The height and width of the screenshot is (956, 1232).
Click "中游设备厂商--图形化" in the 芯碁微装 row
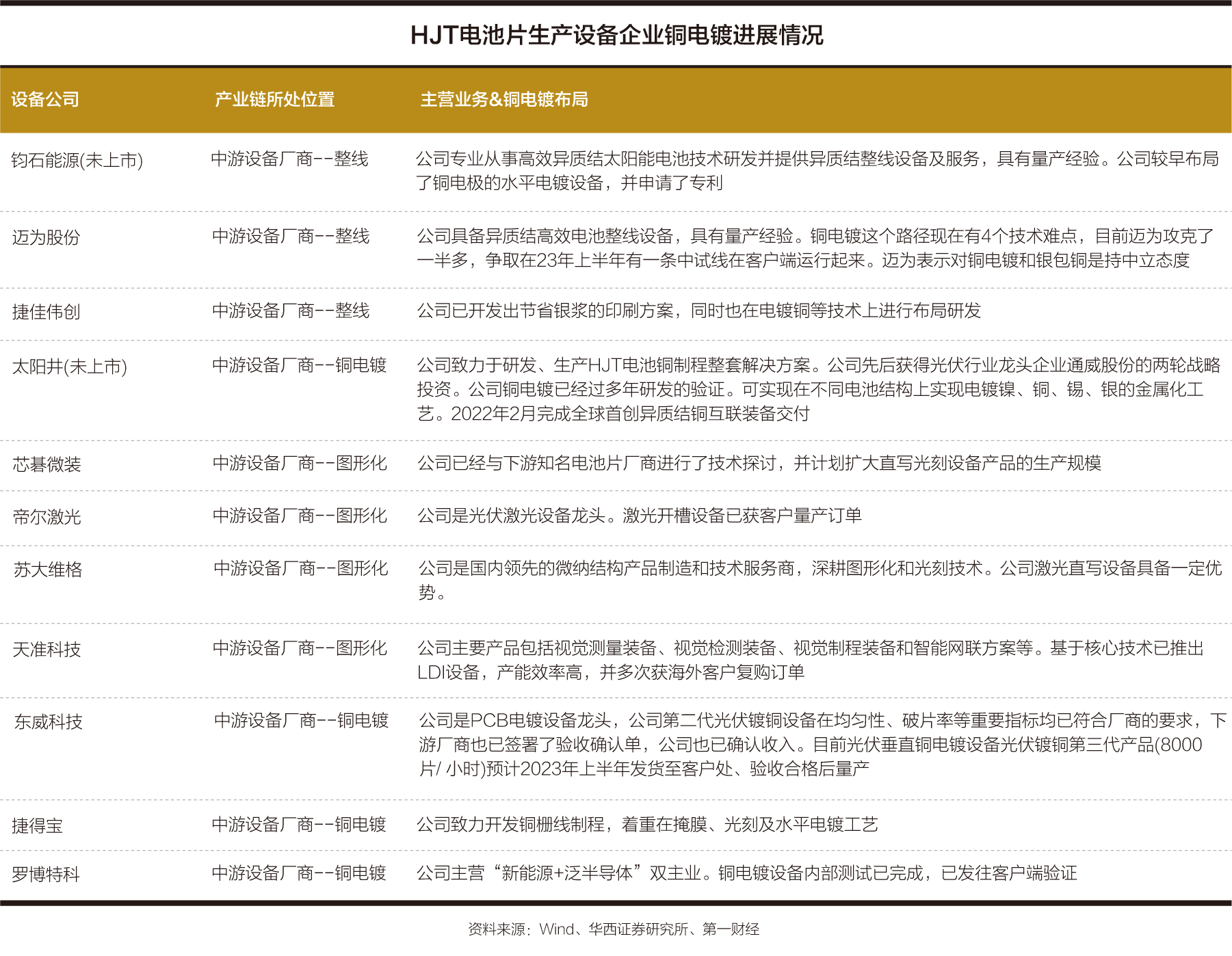coord(300,464)
